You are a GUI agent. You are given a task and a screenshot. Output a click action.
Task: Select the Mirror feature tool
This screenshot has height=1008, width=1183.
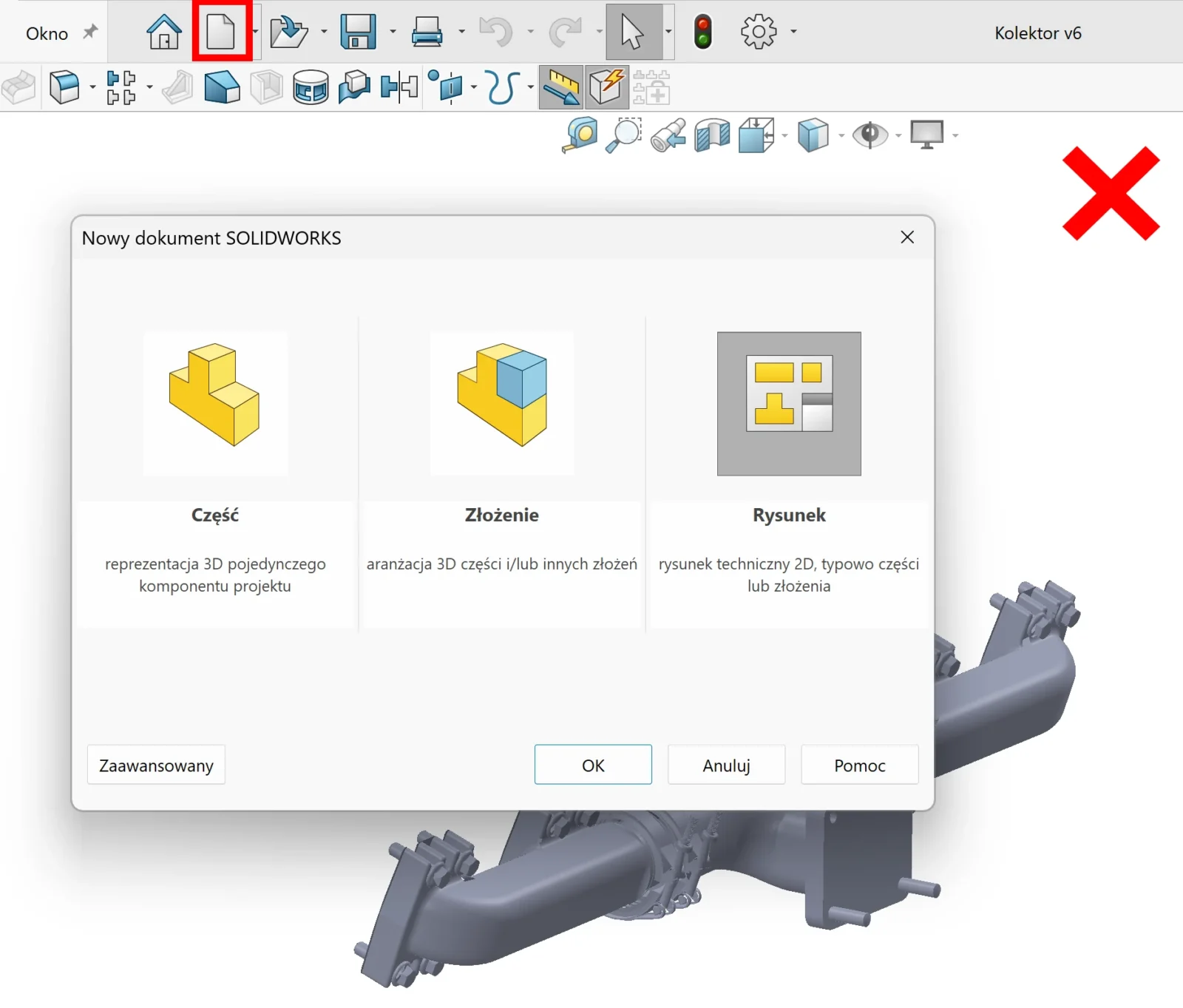pos(399,87)
